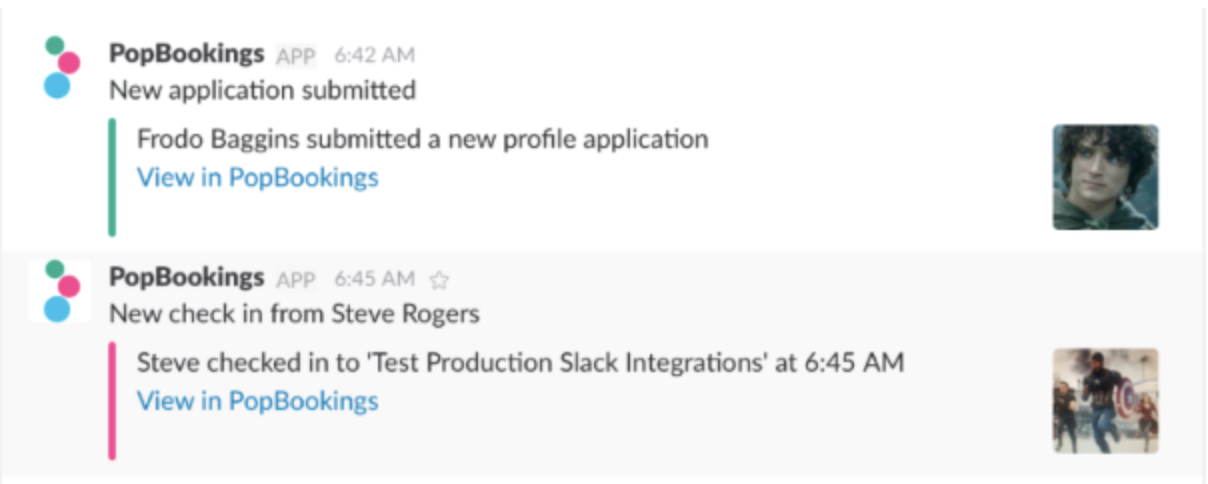Click the PopBookings avatar on the 6:45 AM message

pos(61,291)
